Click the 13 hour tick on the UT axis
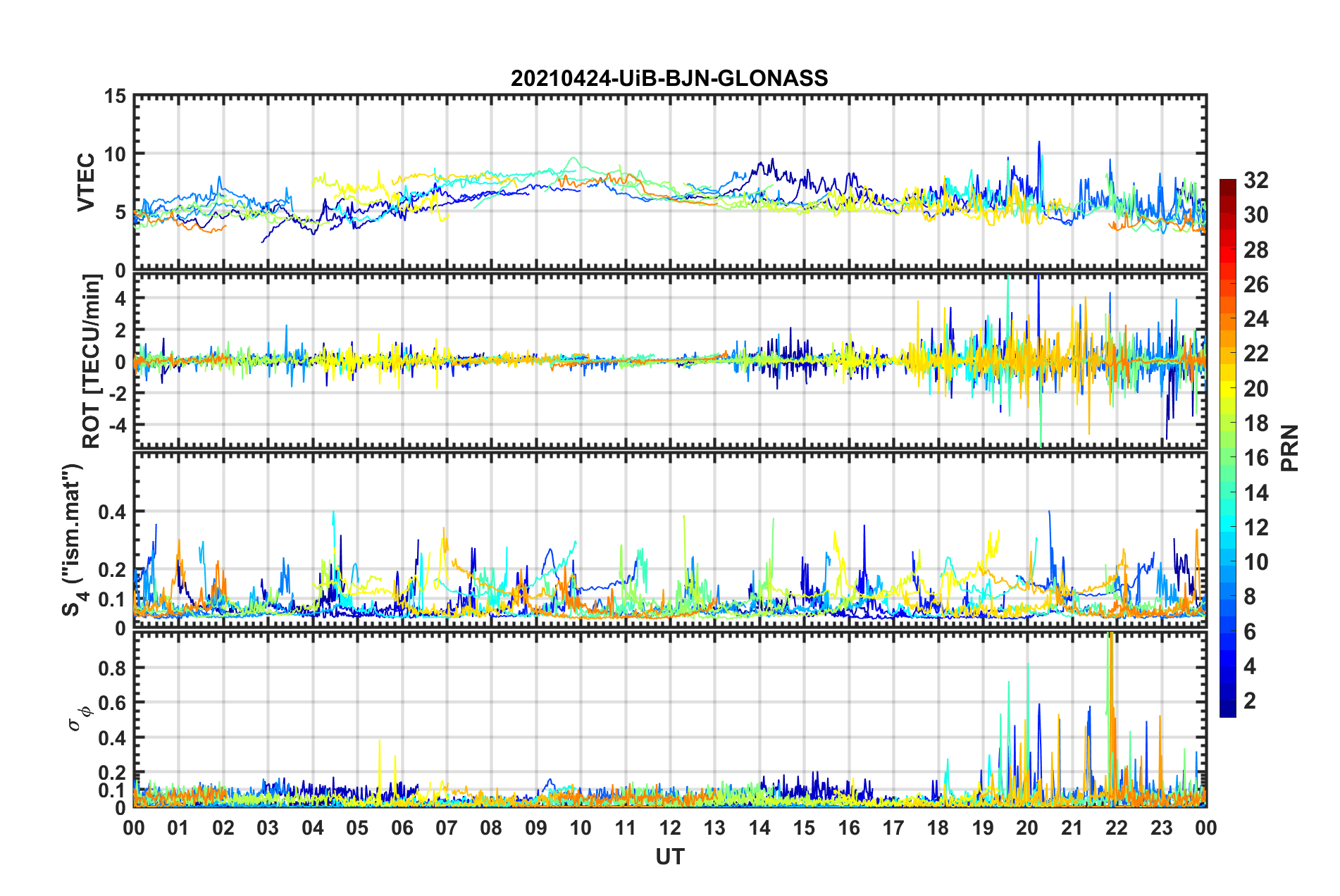This screenshot has height=896, width=1340. [714, 828]
